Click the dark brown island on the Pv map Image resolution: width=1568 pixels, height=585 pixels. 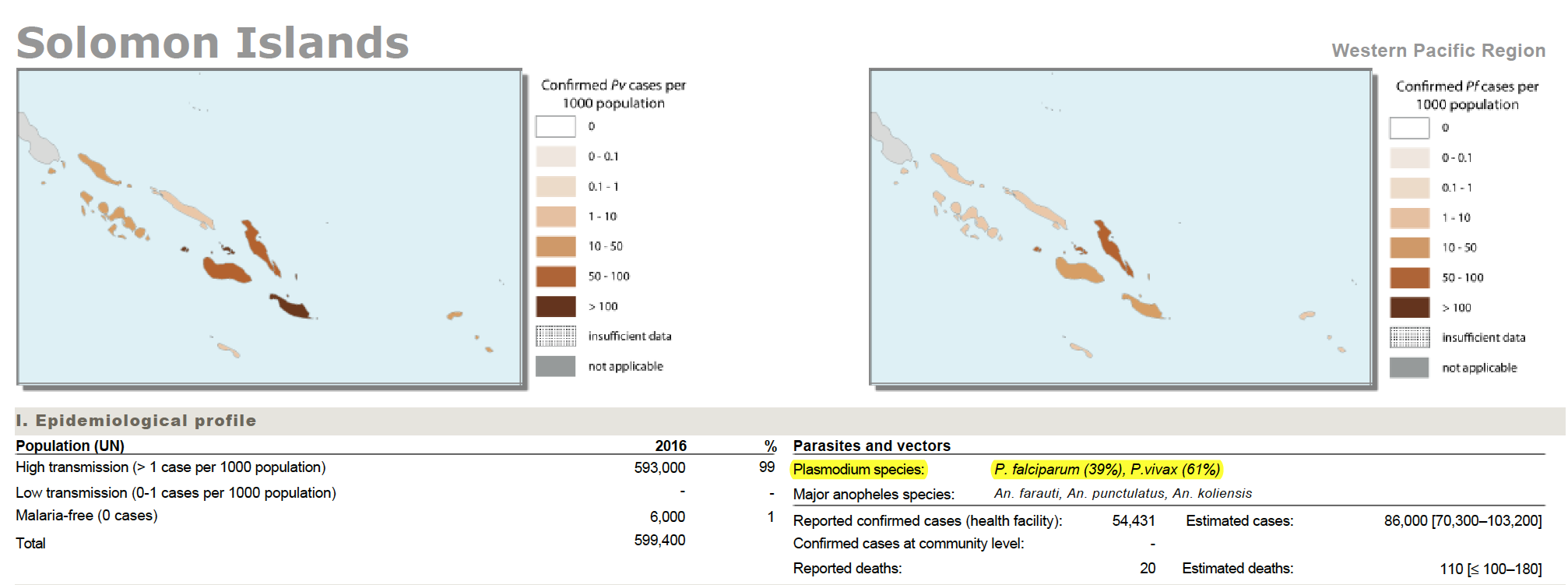pos(292,306)
